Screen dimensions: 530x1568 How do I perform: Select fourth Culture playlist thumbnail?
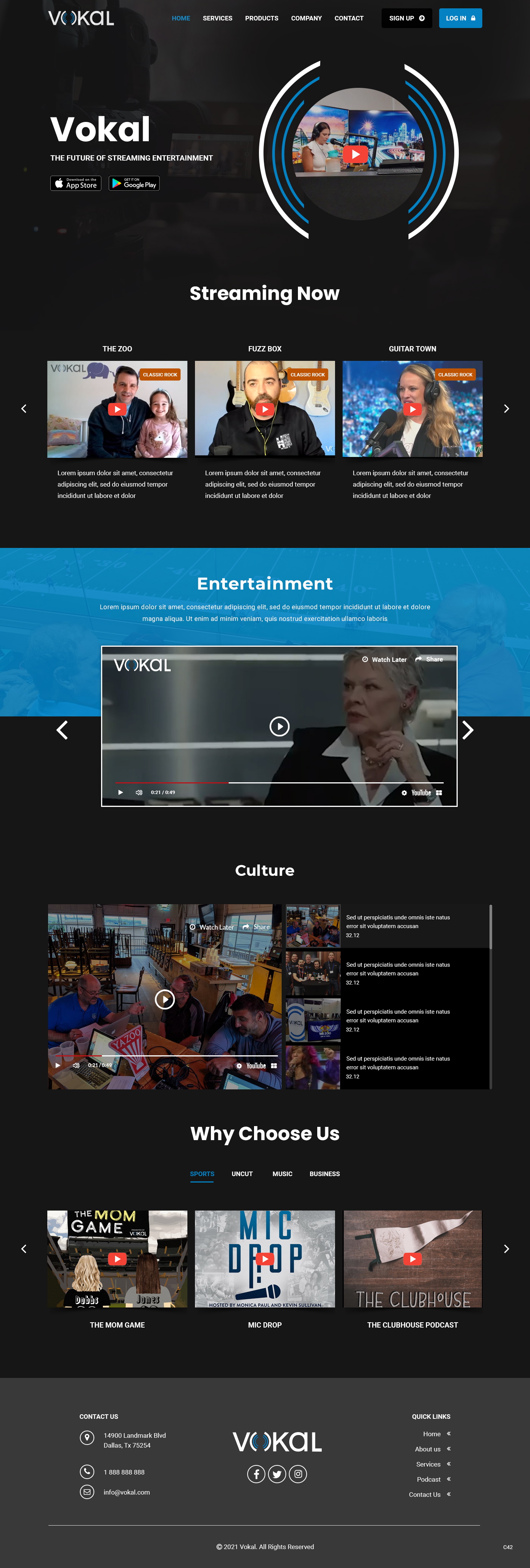click(x=313, y=1067)
